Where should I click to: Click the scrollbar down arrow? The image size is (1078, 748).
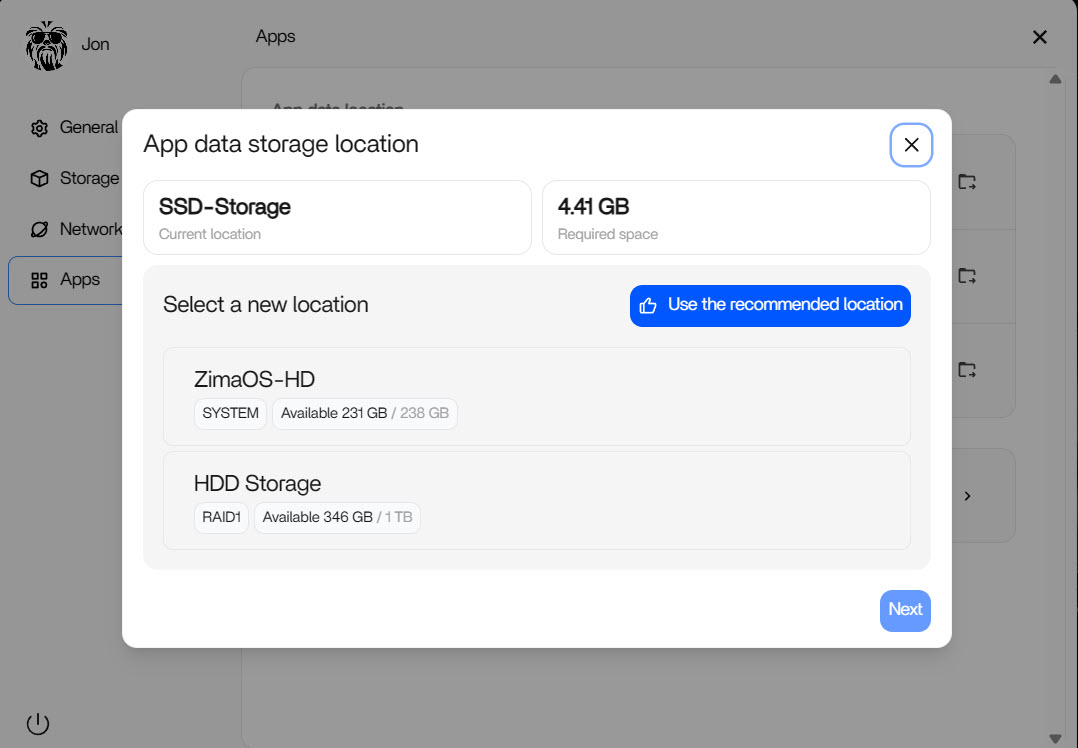click(x=1055, y=738)
